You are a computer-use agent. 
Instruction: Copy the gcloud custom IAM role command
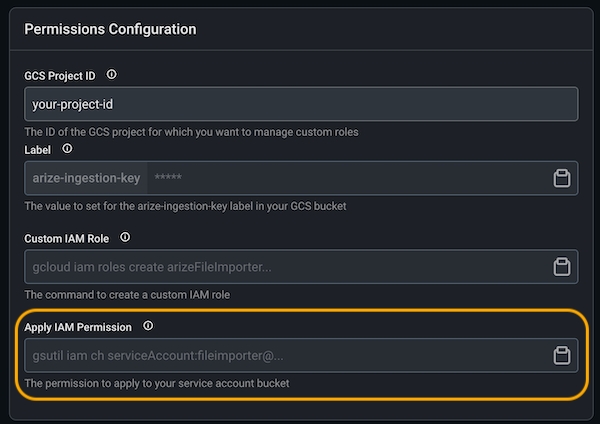click(561, 267)
